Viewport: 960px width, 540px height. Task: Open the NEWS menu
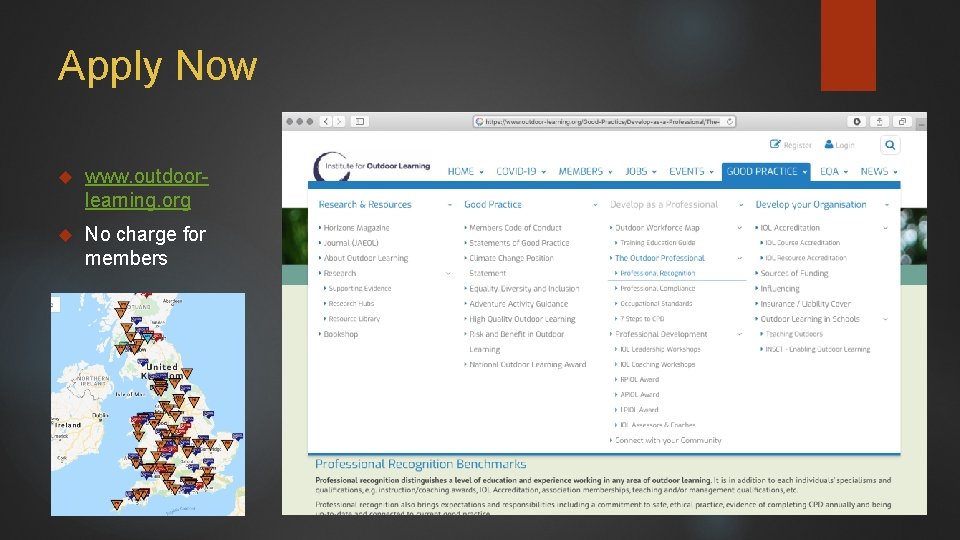pyautogui.click(x=879, y=171)
